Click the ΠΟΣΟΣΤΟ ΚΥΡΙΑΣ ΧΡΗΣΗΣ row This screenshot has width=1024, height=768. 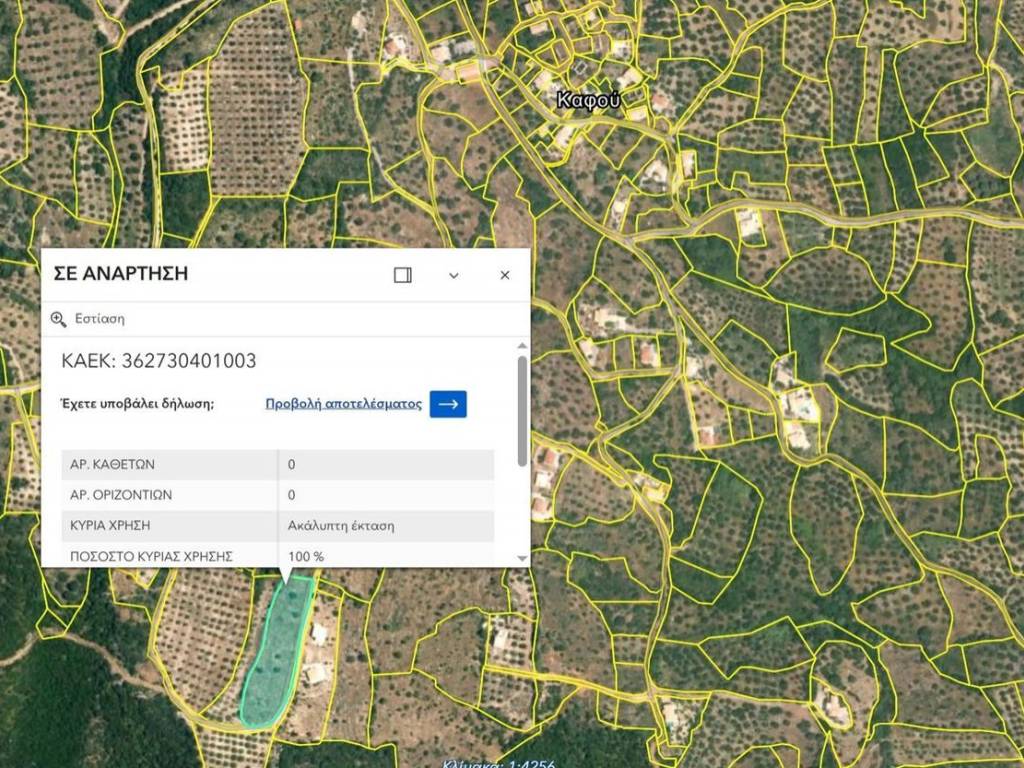pos(277,556)
